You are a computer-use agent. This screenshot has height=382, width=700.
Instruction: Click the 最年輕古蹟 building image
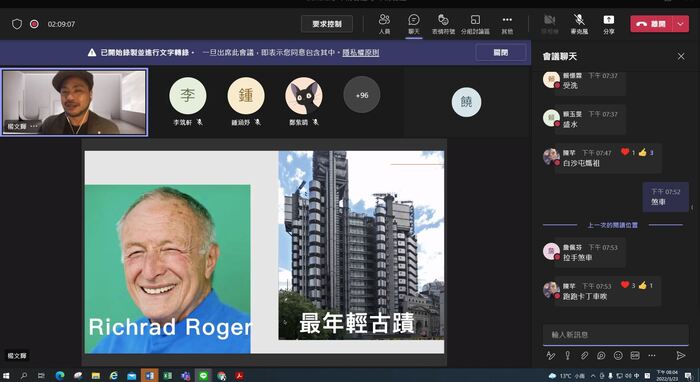[361, 245]
